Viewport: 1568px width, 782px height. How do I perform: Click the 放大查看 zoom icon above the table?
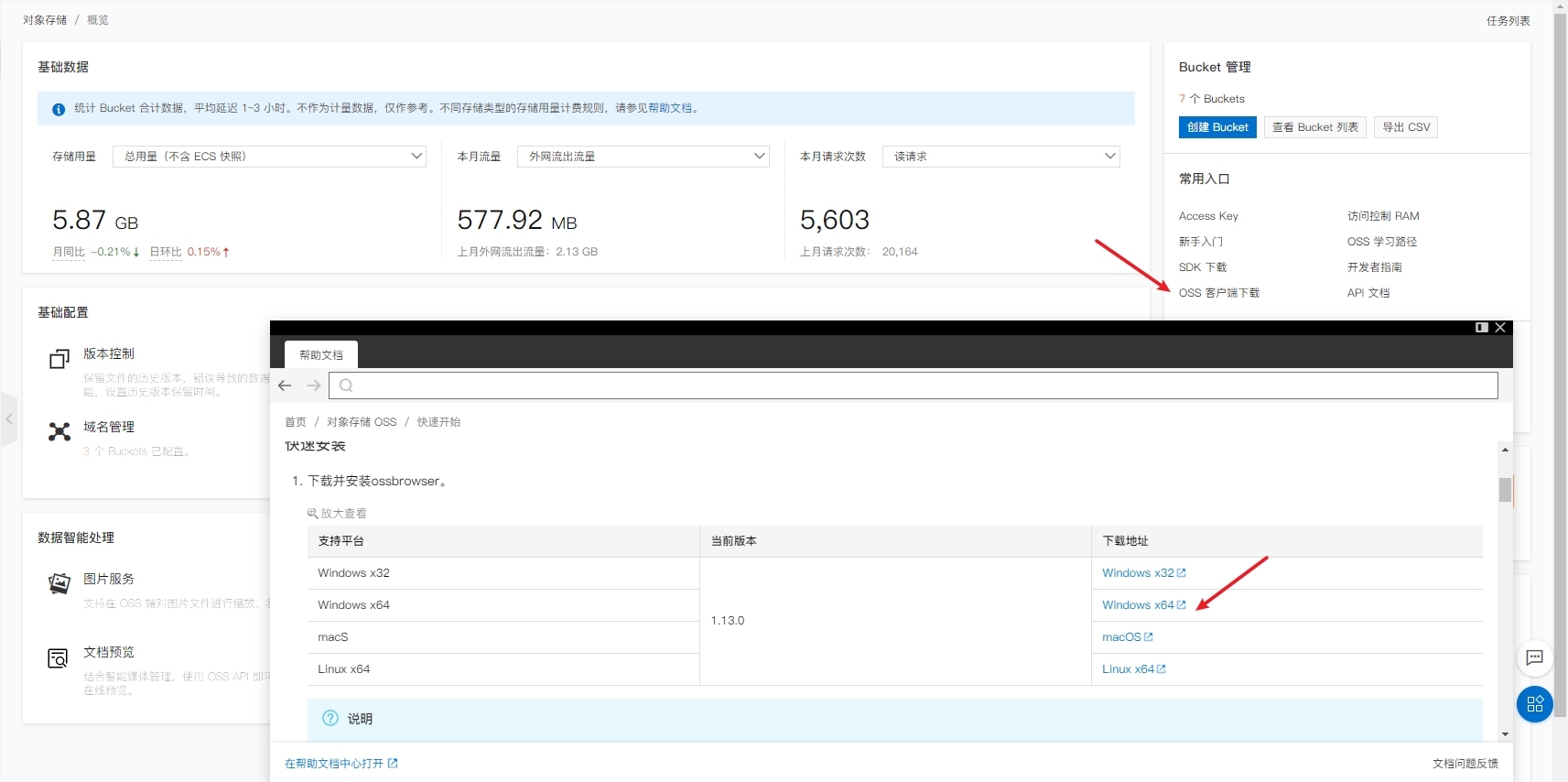tap(312, 514)
